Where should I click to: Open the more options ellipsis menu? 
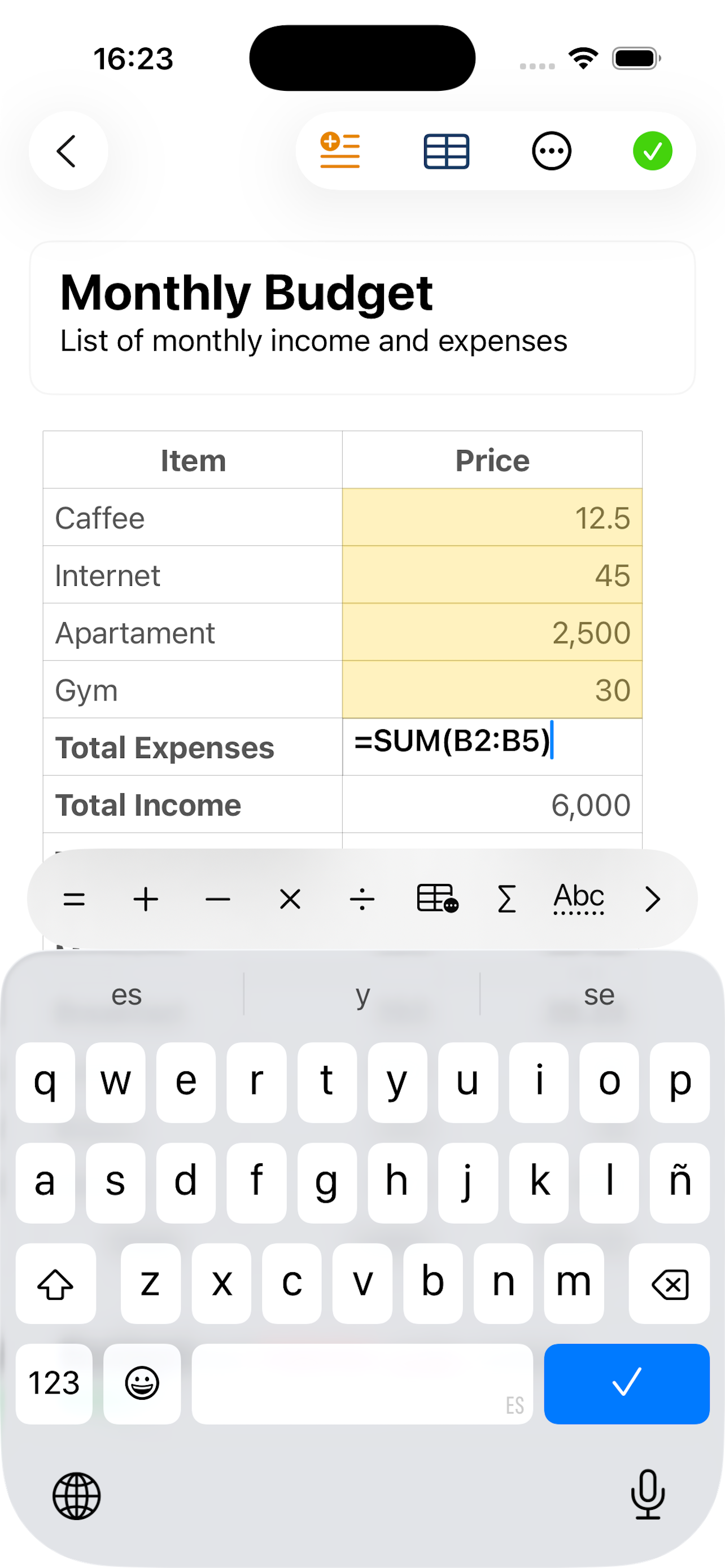coord(552,151)
